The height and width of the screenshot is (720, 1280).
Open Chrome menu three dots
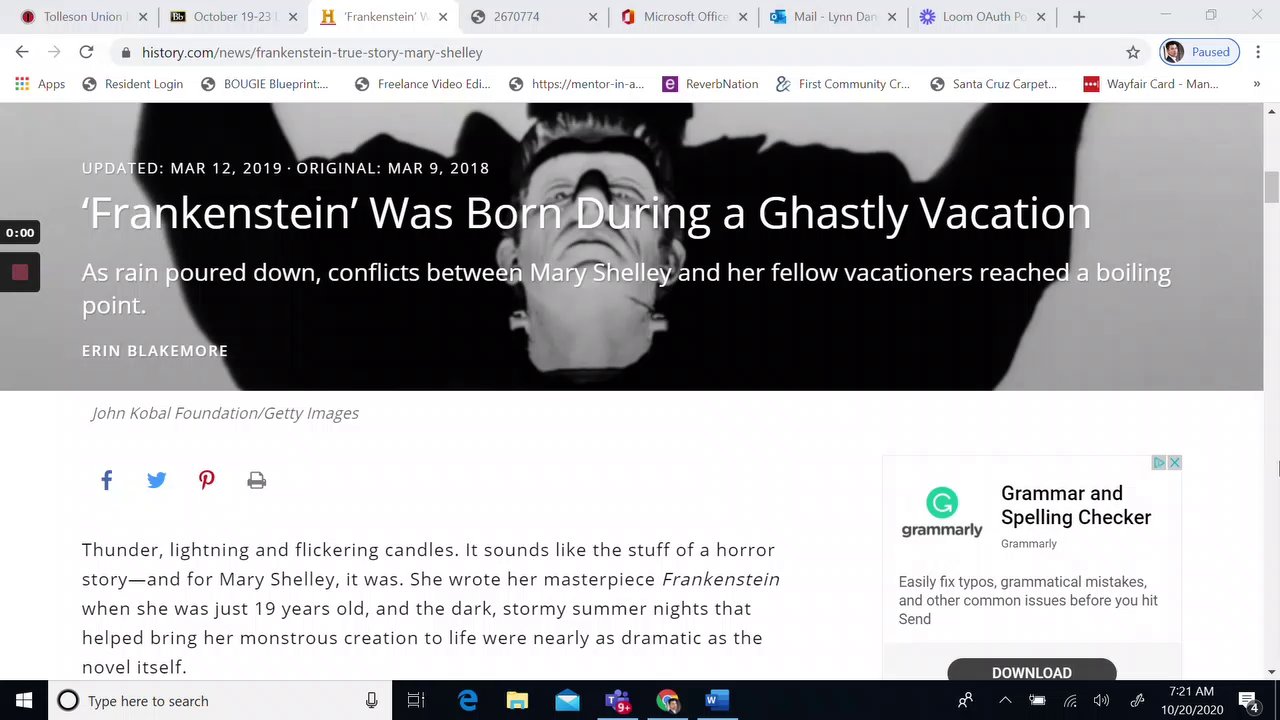1257,52
